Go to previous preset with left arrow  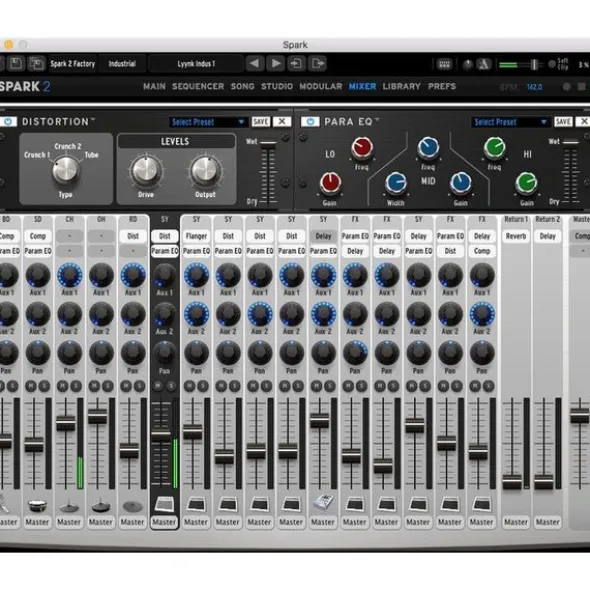tap(255, 63)
